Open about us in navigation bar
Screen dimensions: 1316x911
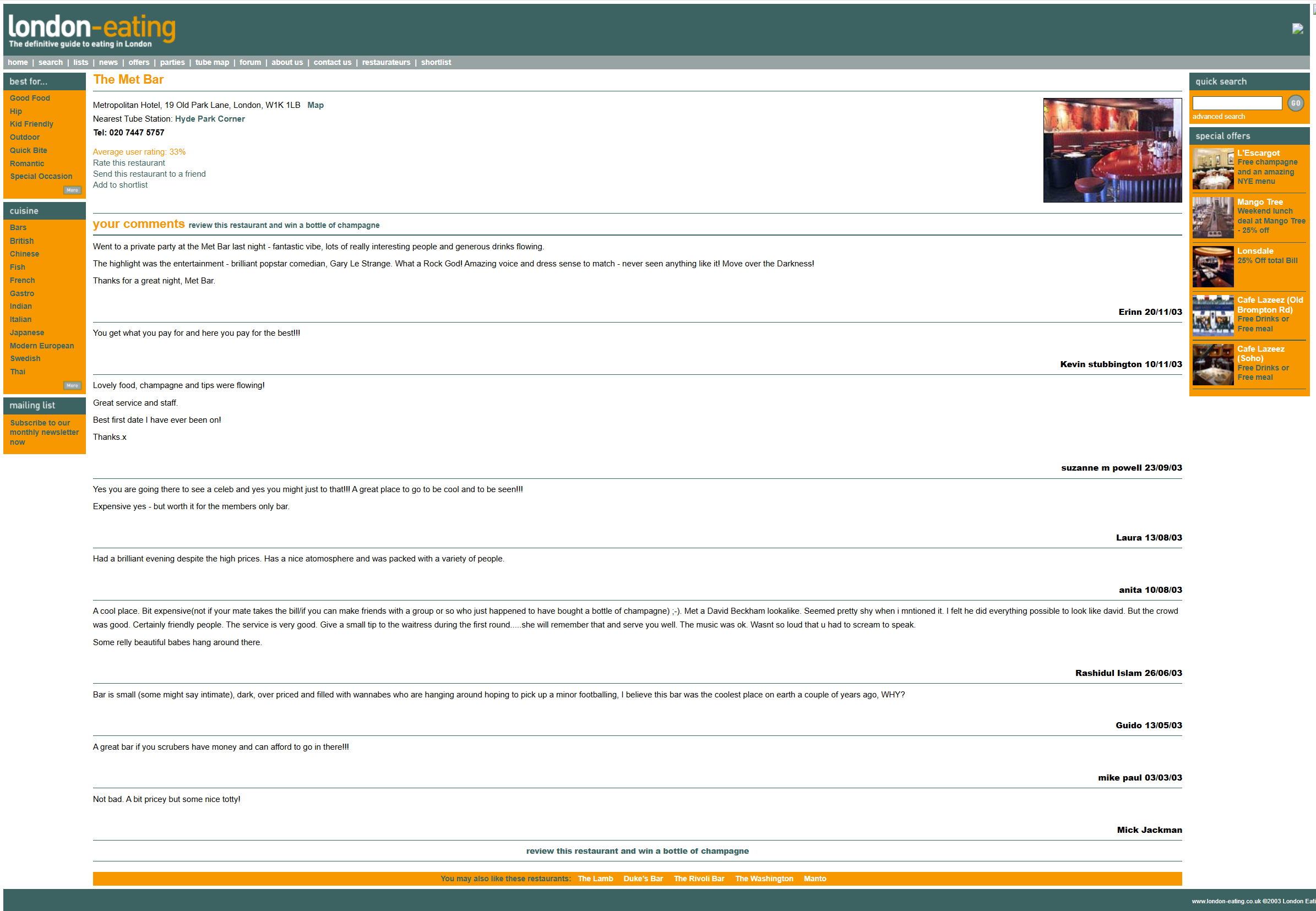pos(287,62)
